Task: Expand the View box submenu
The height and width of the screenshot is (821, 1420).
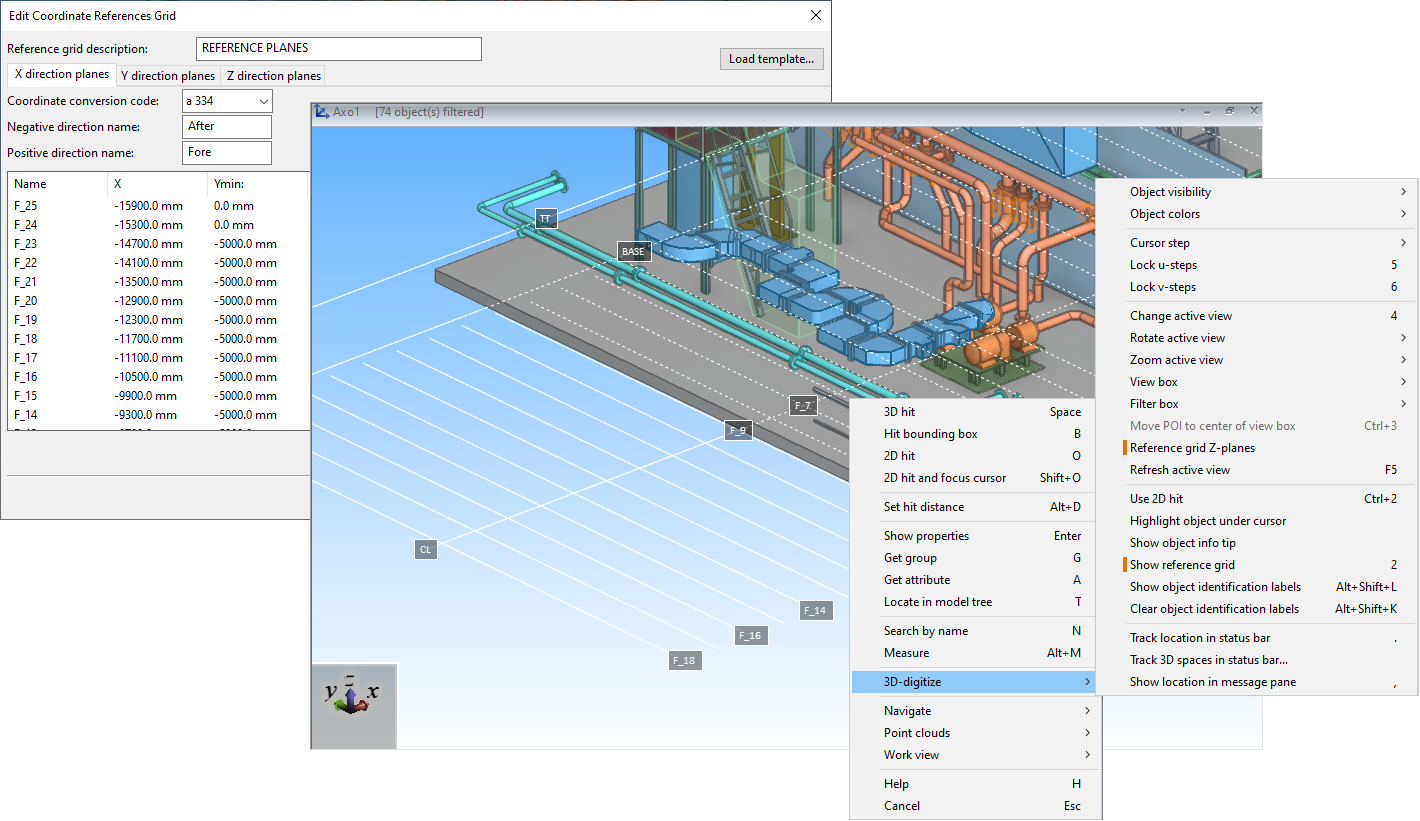Action: pos(1259,382)
